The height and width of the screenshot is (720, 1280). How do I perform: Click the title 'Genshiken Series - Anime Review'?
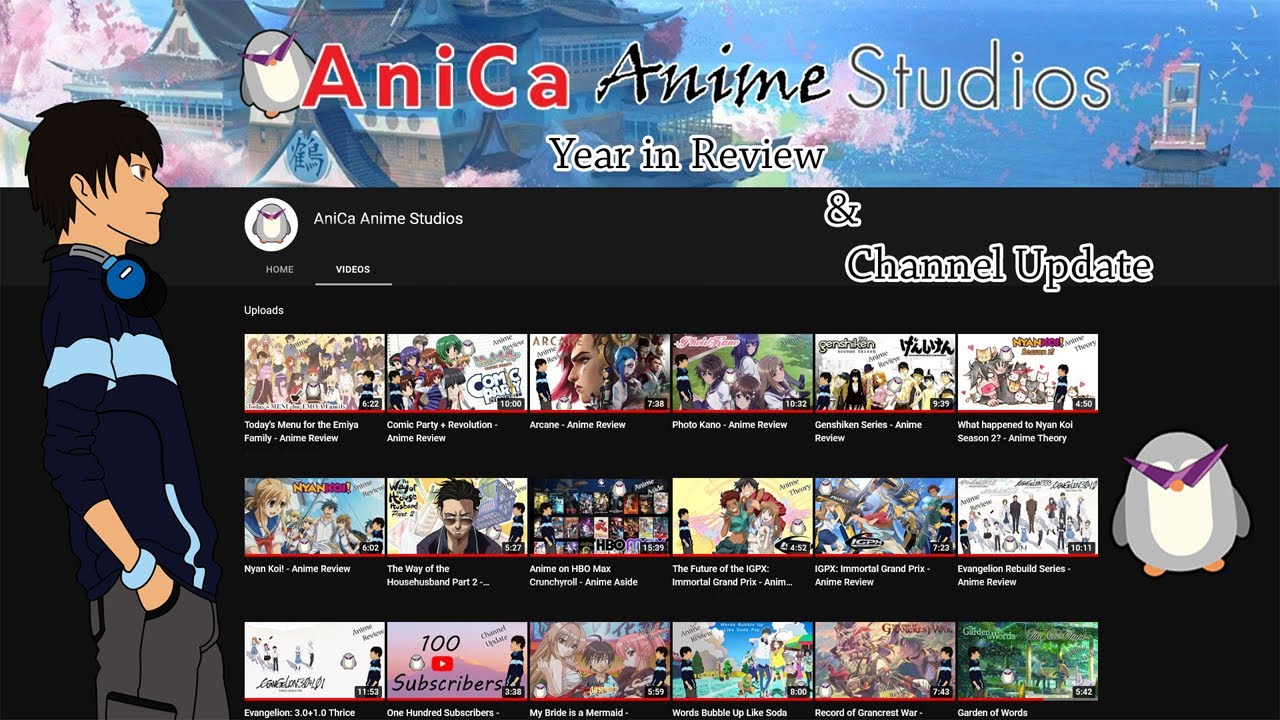pos(868,431)
